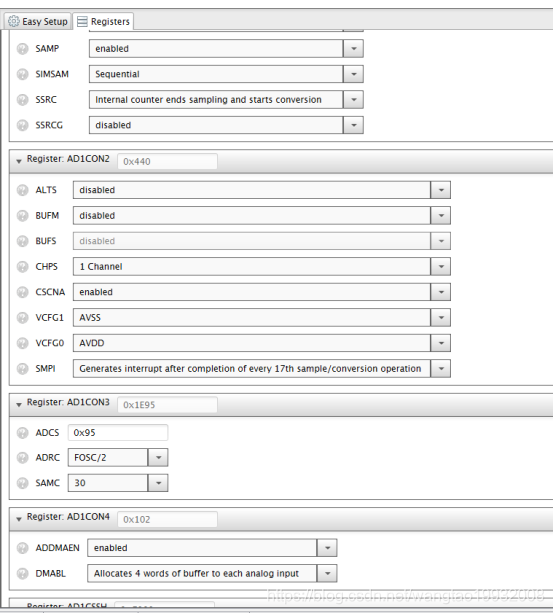Collapse the Register AD1CON3 section
Viewport: 554px width, 614px height.
(19, 405)
